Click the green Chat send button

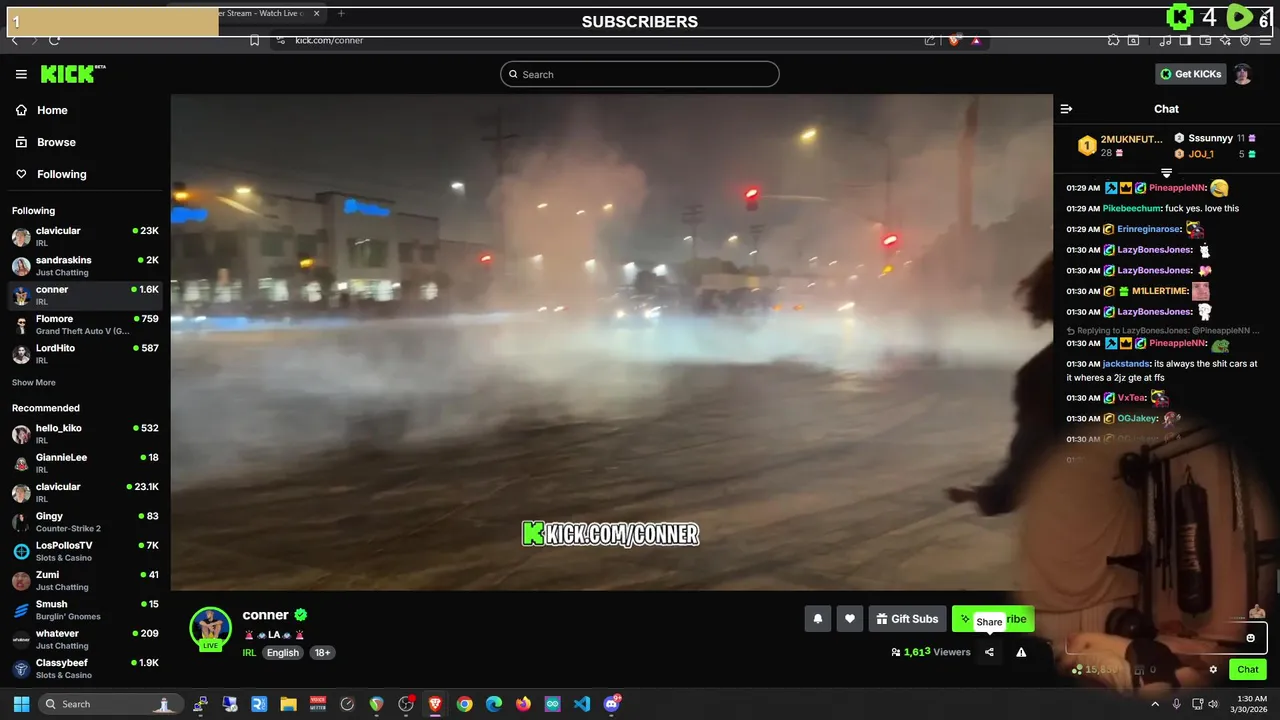pyautogui.click(x=1248, y=670)
